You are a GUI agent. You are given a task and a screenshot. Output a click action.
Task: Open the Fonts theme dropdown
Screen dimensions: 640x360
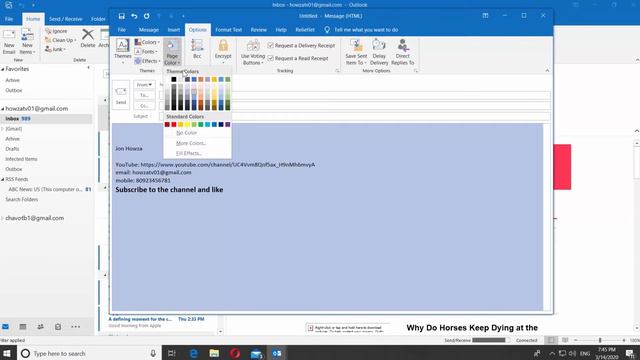(x=146, y=51)
